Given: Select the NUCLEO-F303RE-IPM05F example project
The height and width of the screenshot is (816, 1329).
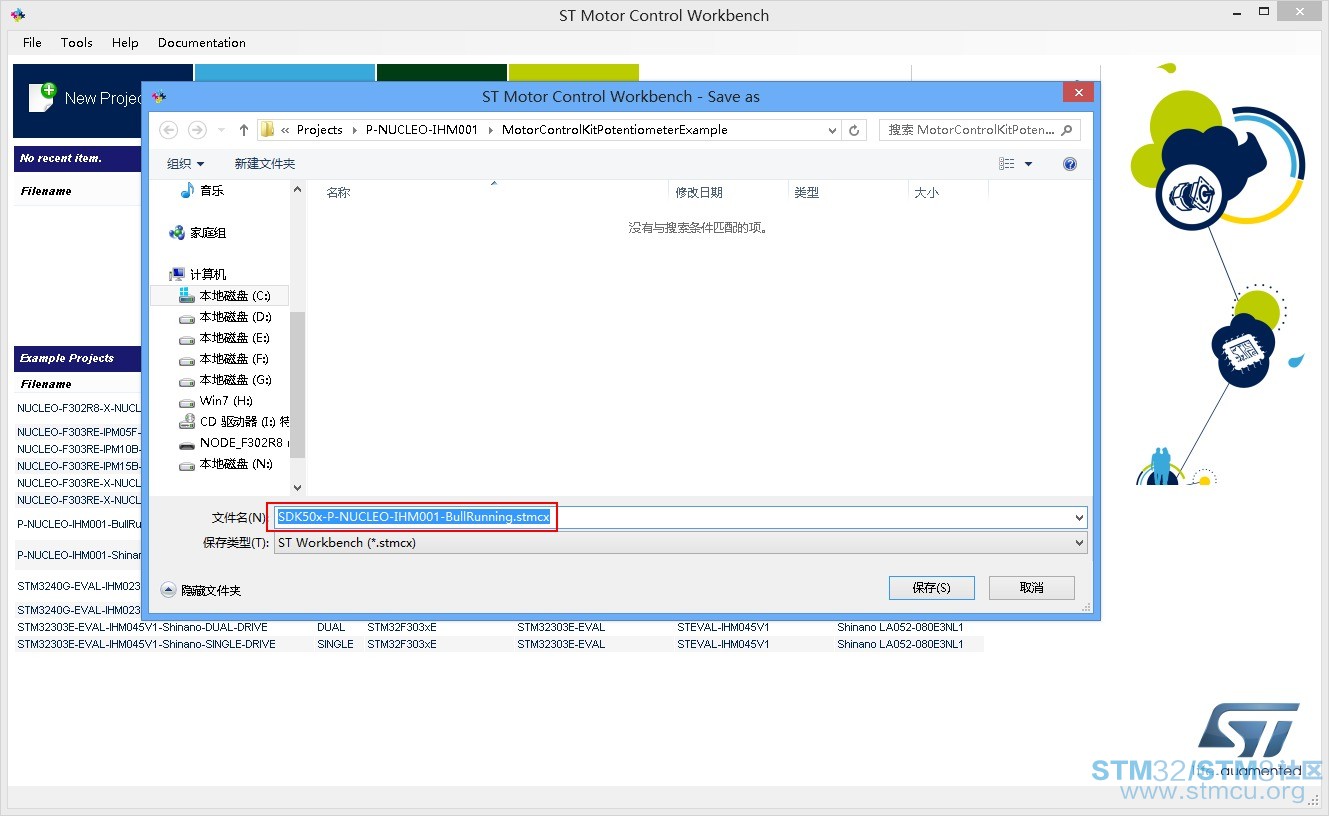Looking at the screenshot, I should coord(79,432).
